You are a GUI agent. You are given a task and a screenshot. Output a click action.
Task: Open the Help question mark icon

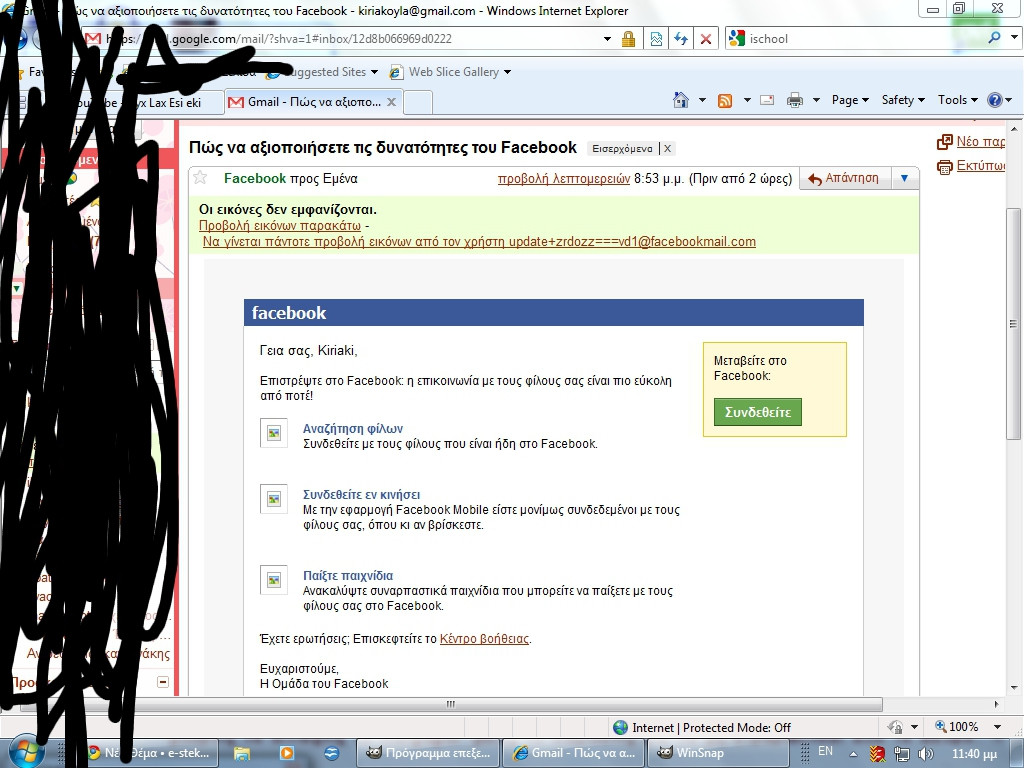995,100
